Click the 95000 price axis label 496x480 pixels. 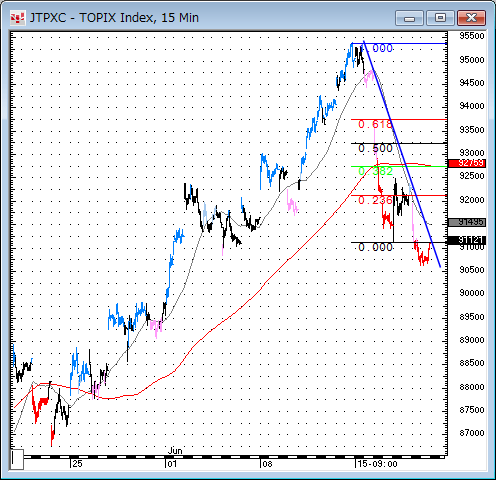[472, 60]
